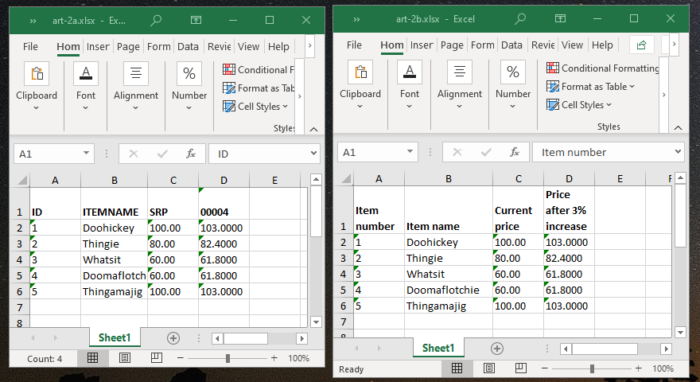
Task: Open ribbon display options in art-2b title bar
Action: [x=560, y=19]
